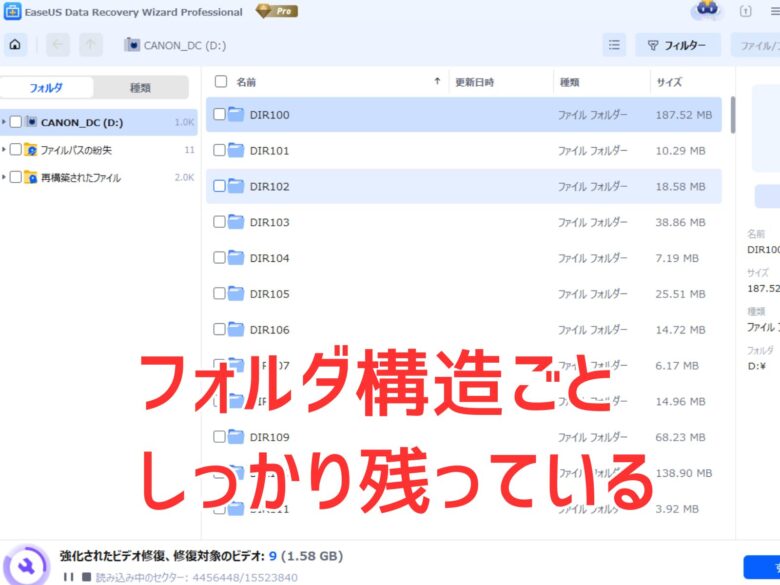This screenshot has height=585, width=780.
Task: Click the ファイルパスの紛失 folder icon
Action: 31,149
